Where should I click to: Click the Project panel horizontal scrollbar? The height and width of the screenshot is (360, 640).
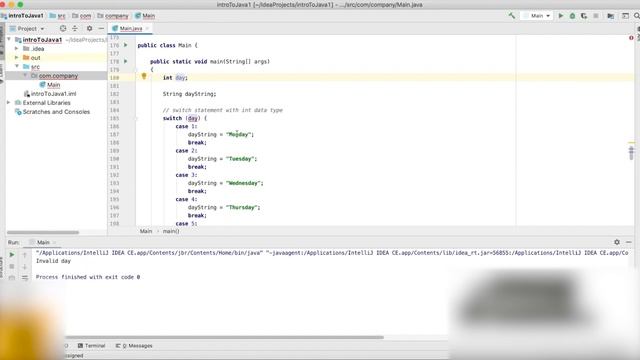click(43, 232)
